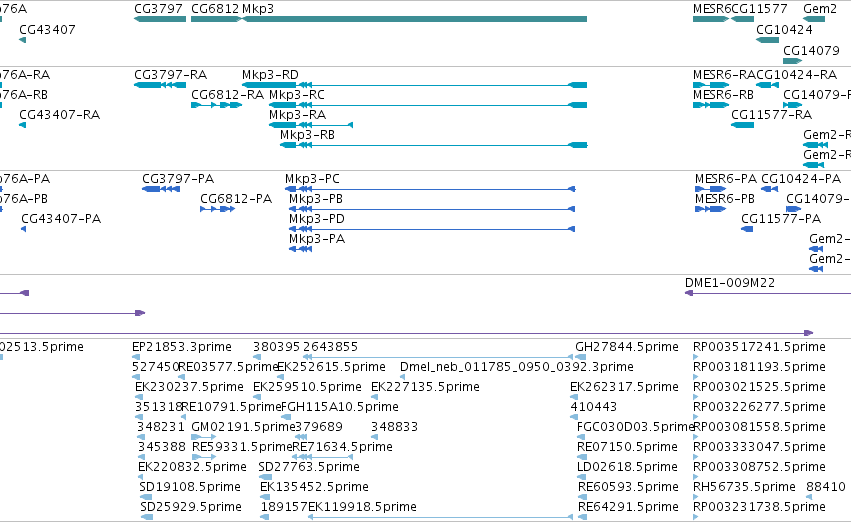Image resolution: width=851 pixels, height=522 pixels.
Task: Select the EK230237.5prime EST label
Action: (x=189, y=387)
